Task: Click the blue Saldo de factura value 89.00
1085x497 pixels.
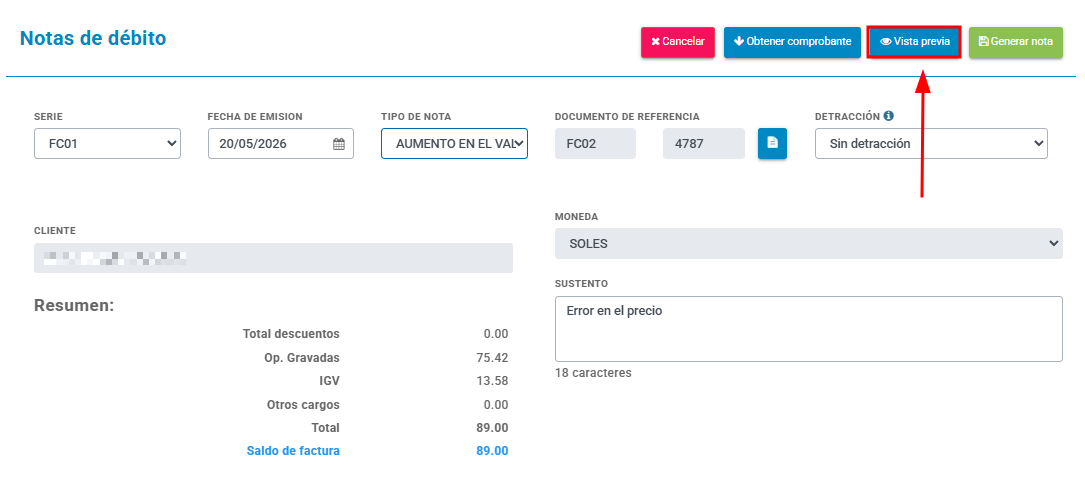Action: [x=492, y=451]
